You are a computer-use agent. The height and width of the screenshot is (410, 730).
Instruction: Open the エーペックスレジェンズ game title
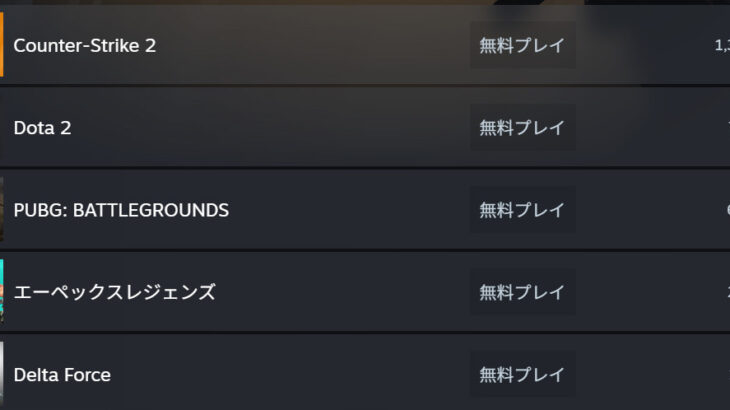(x=115, y=292)
